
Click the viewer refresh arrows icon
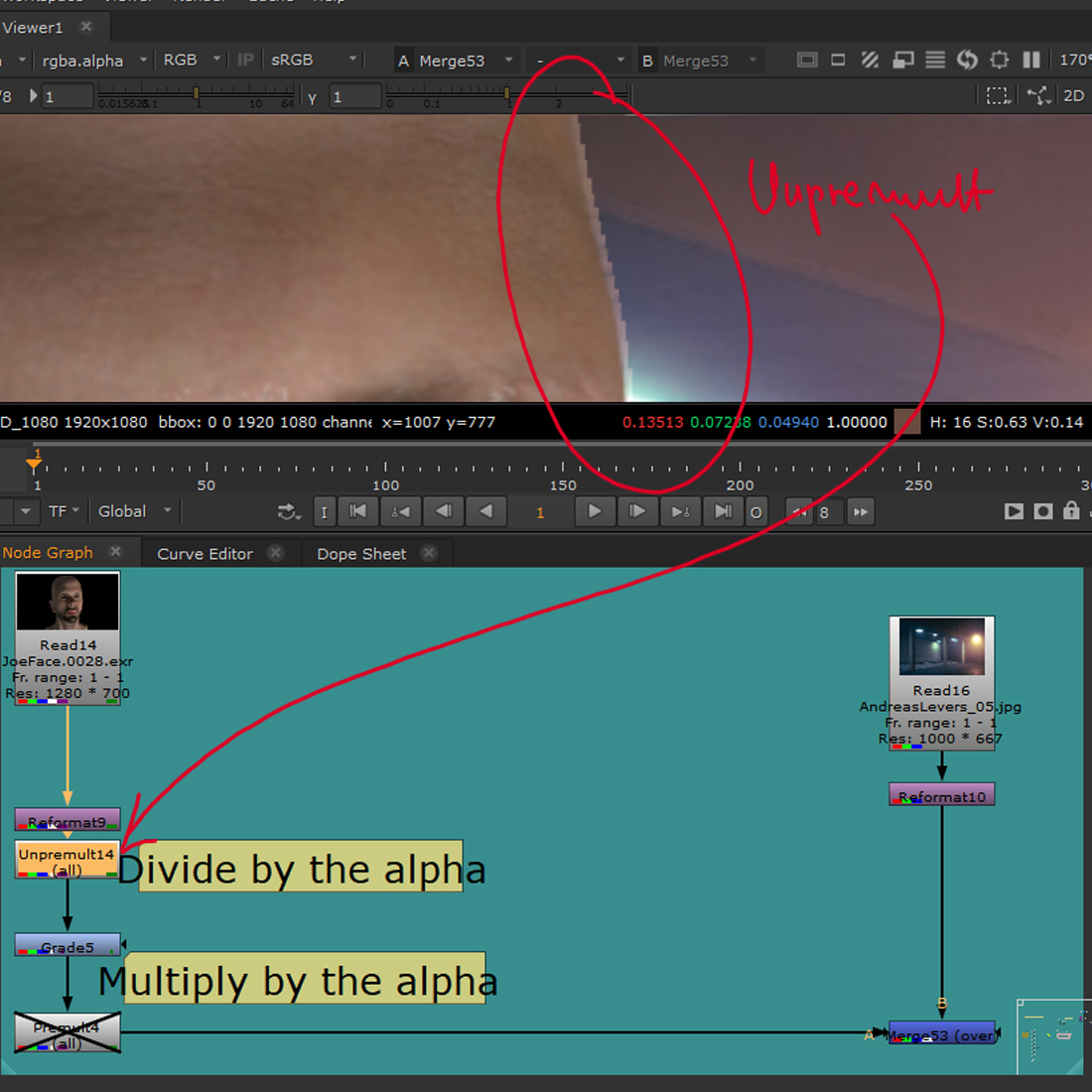click(967, 60)
